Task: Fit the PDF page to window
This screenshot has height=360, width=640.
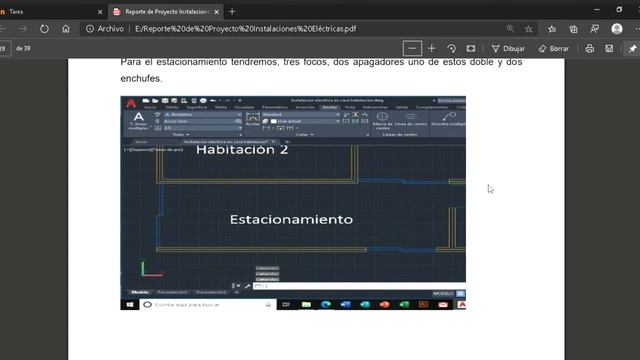Action: 471,49
